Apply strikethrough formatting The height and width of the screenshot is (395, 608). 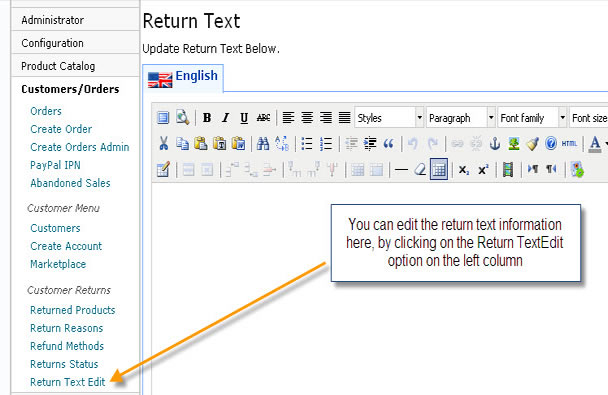[263, 118]
